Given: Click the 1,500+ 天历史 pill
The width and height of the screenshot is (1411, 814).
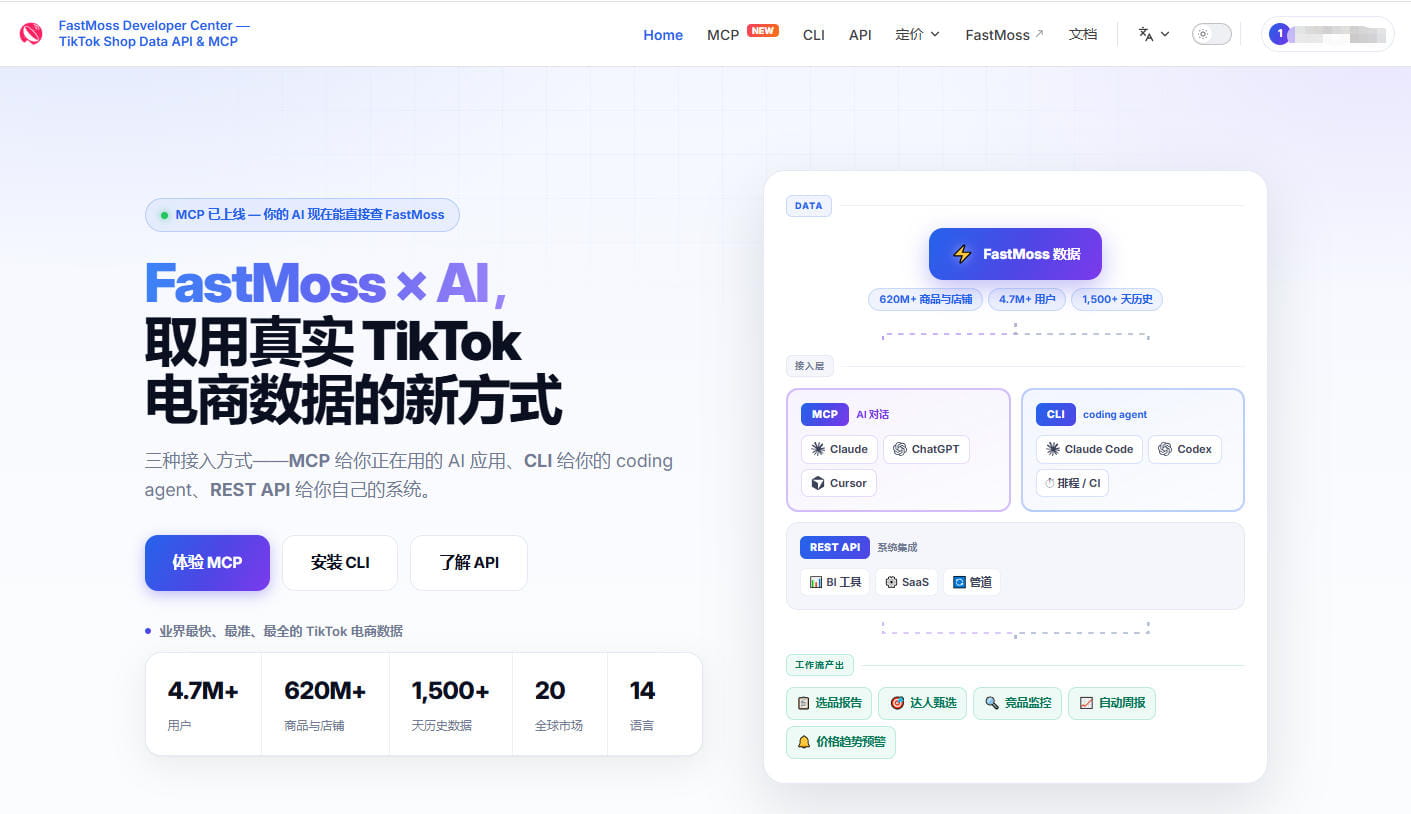Looking at the screenshot, I should click(x=1117, y=299).
